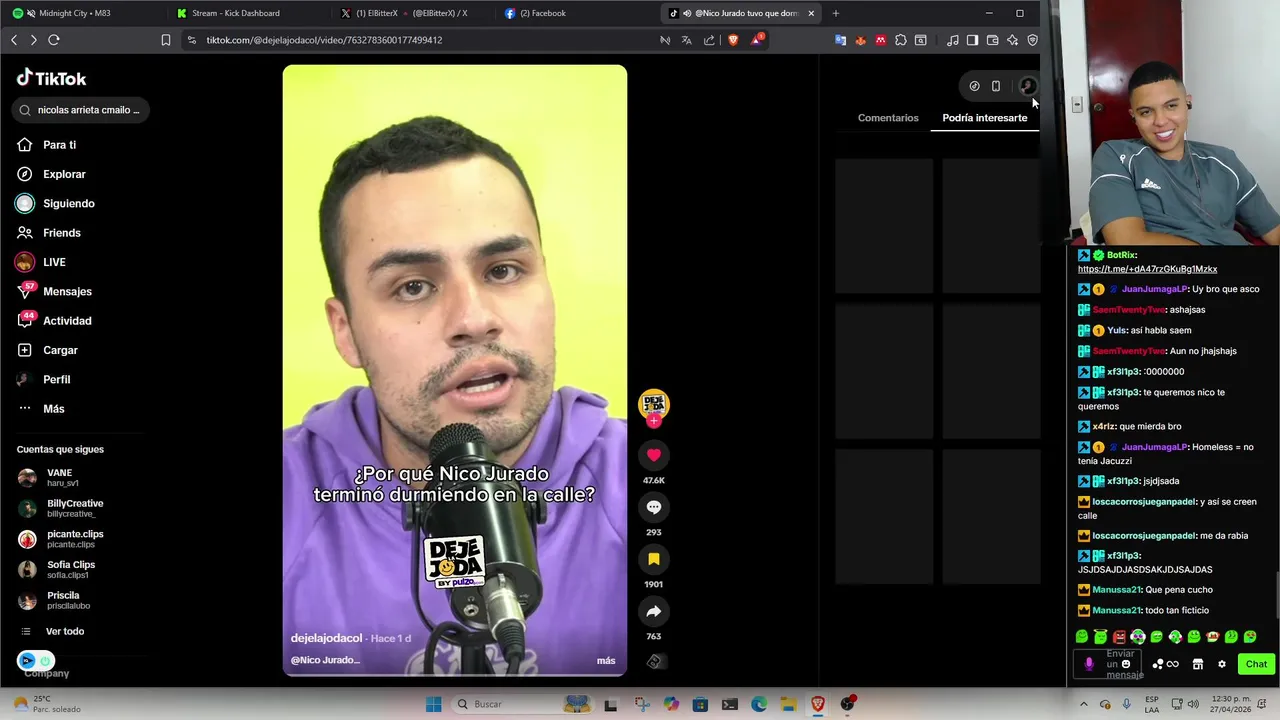The width and height of the screenshot is (1280, 720).
Task: Open LIVE in TikTok sidebar
Action: click(54, 262)
